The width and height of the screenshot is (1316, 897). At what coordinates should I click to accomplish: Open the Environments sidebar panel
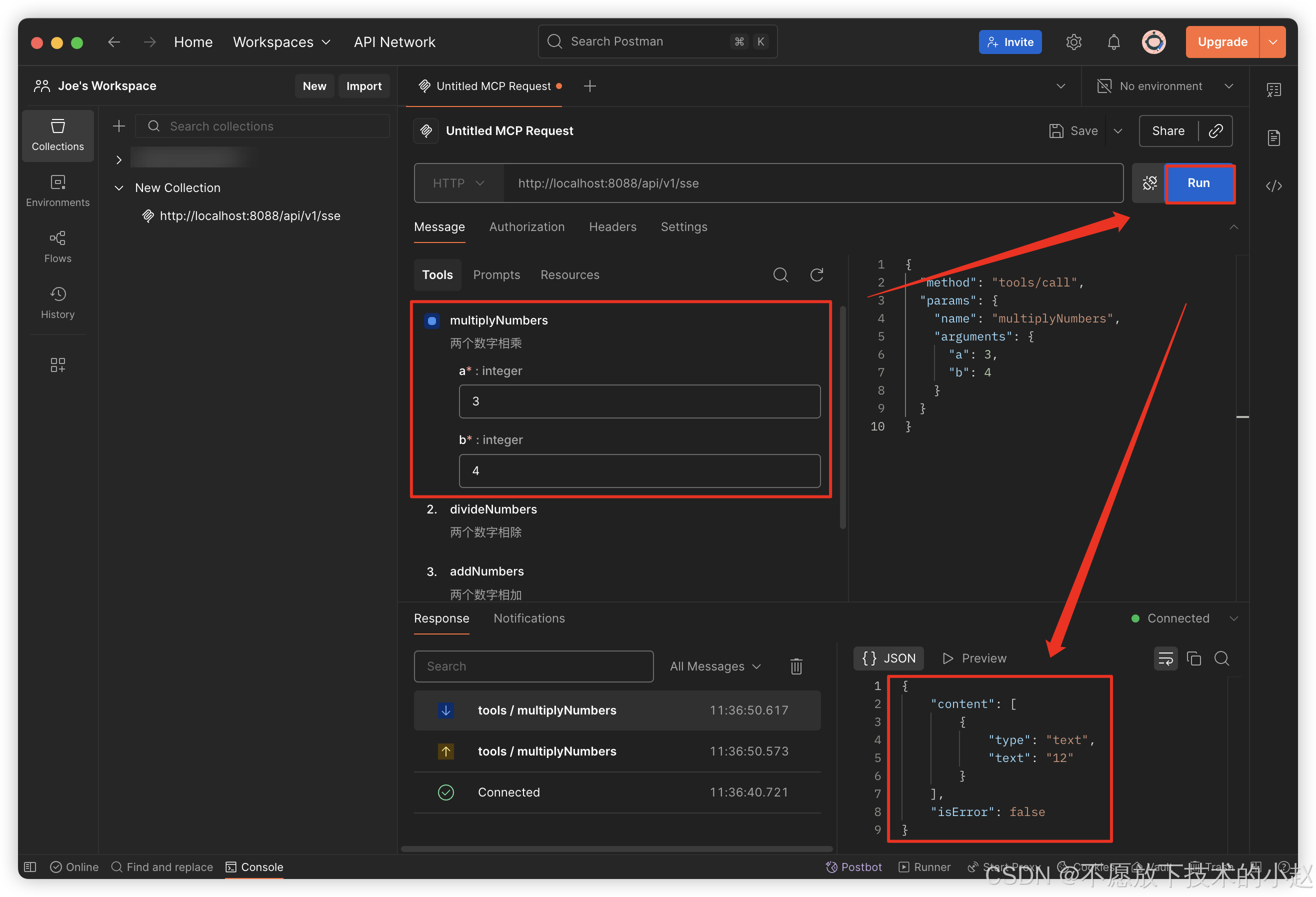[x=58, y=191]
